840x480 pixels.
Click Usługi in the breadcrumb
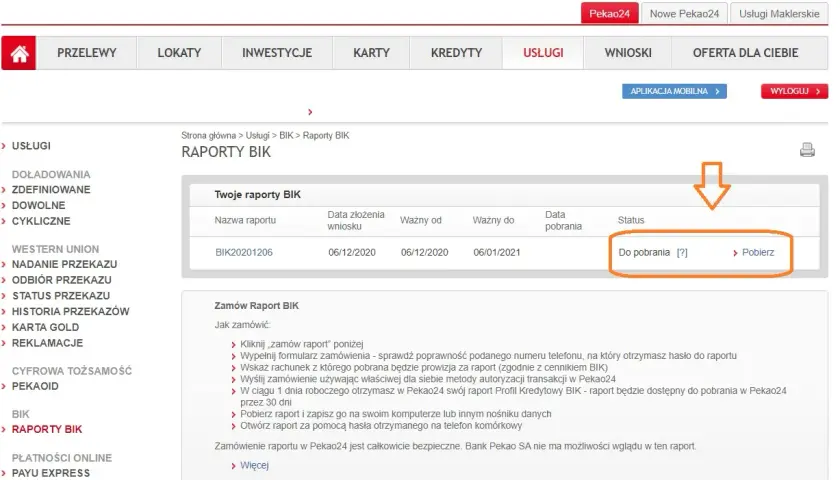pos(257,136)
